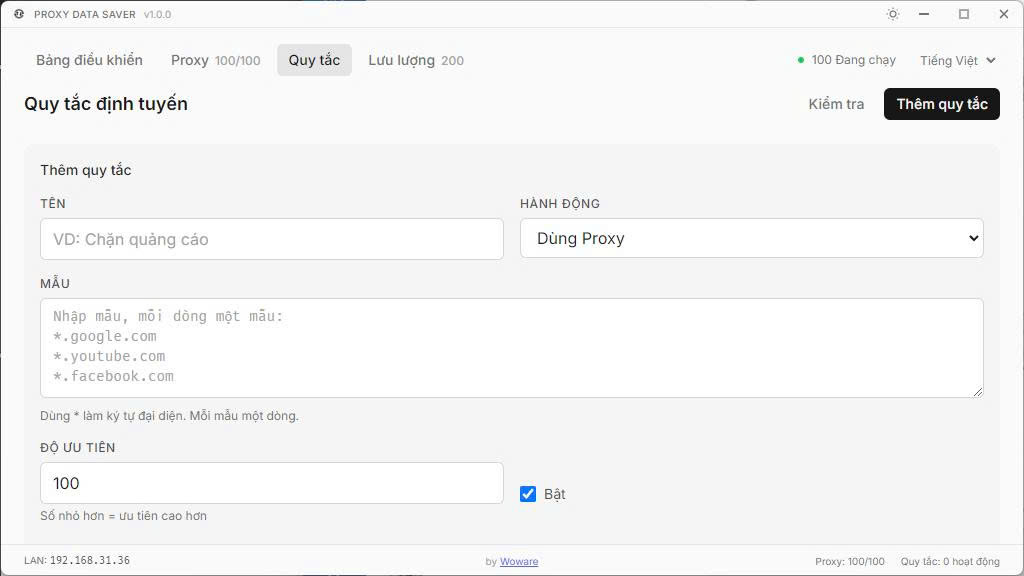Maximize the application window

click(x=964, y=14)
